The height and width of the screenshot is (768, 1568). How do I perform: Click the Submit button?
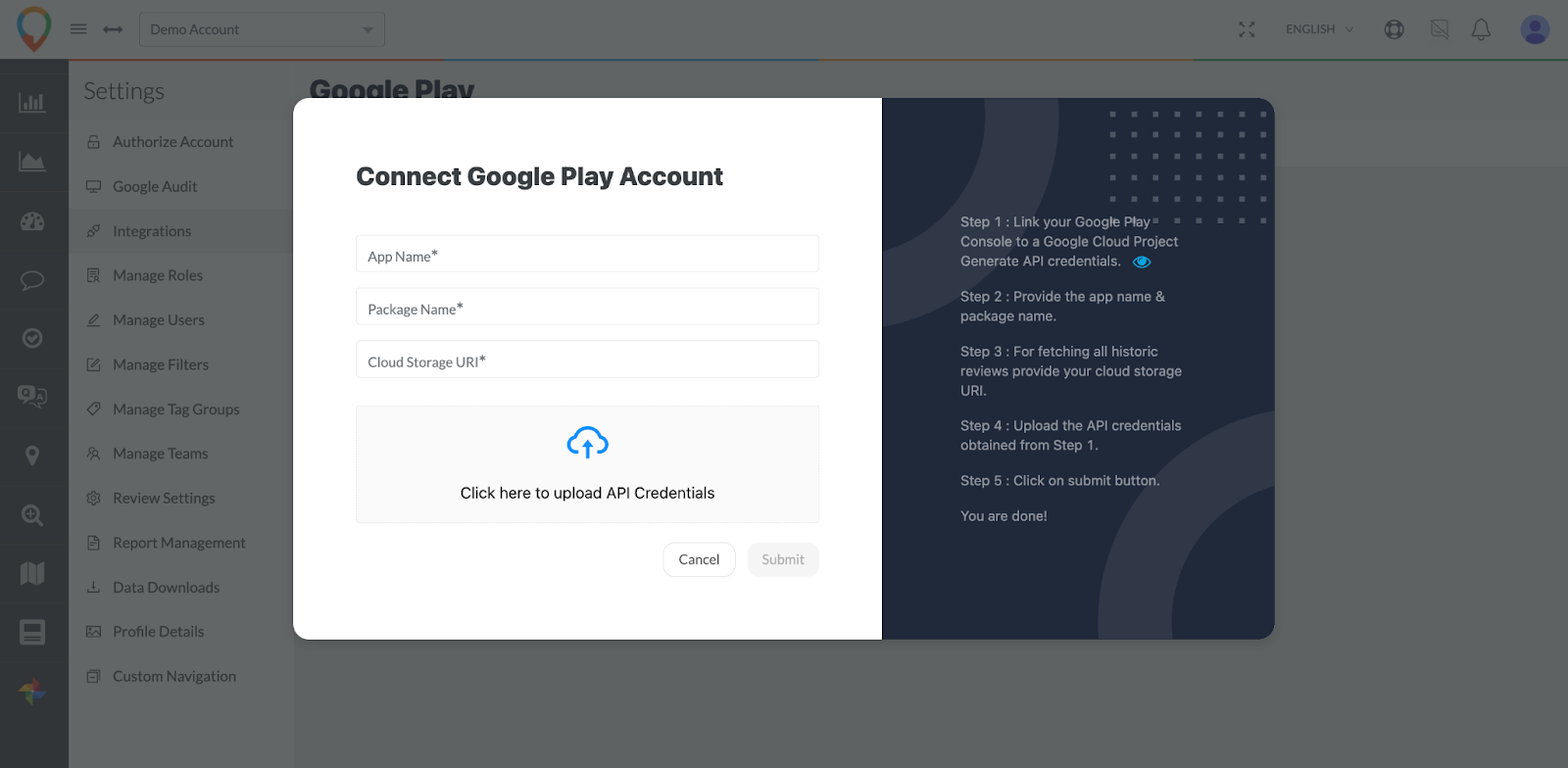[782, 559]
